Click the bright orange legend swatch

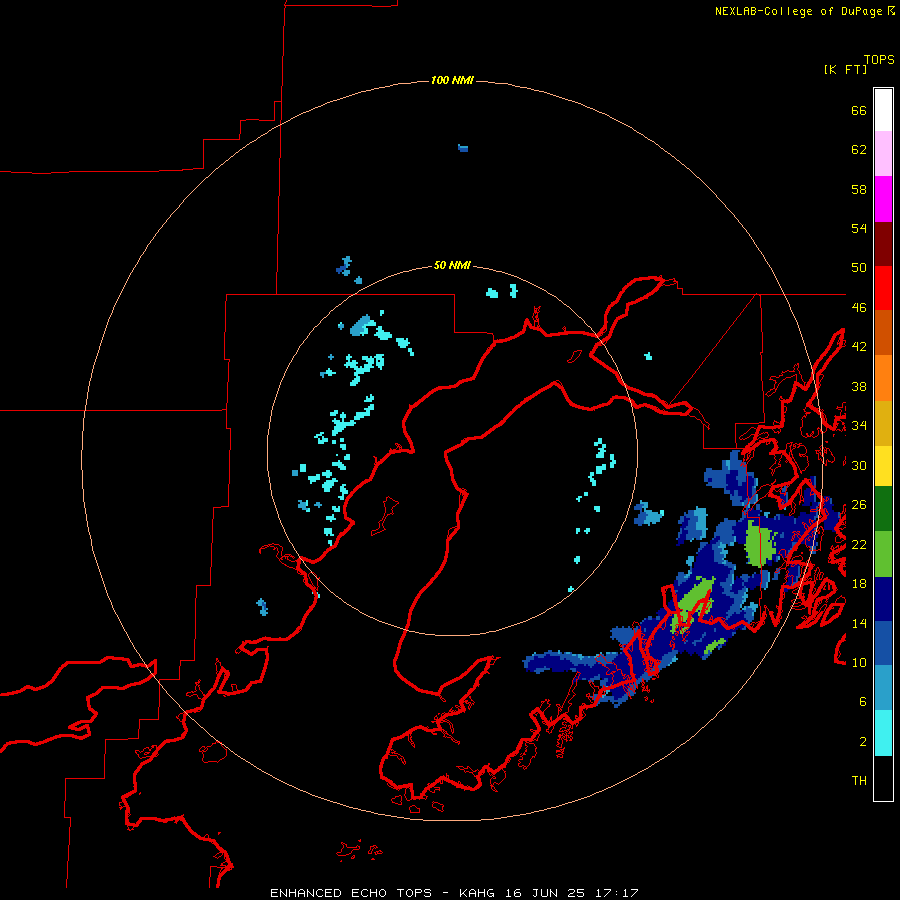click(883, 378)
